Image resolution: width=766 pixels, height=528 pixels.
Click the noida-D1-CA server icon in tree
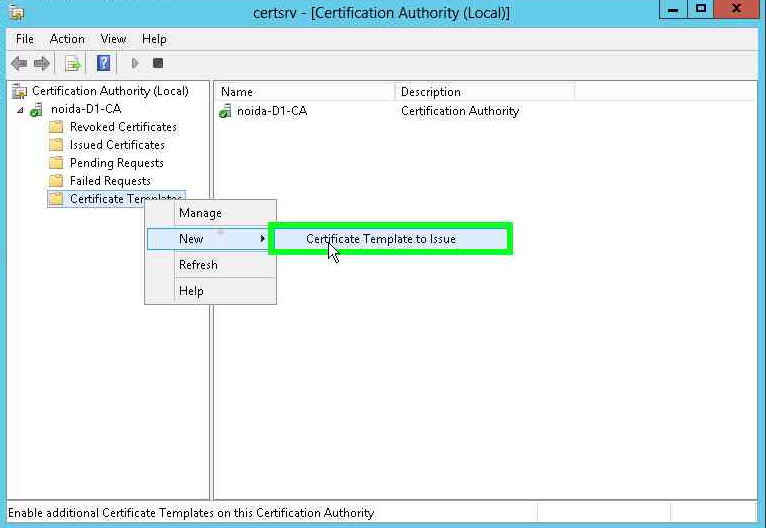point(36,110)
